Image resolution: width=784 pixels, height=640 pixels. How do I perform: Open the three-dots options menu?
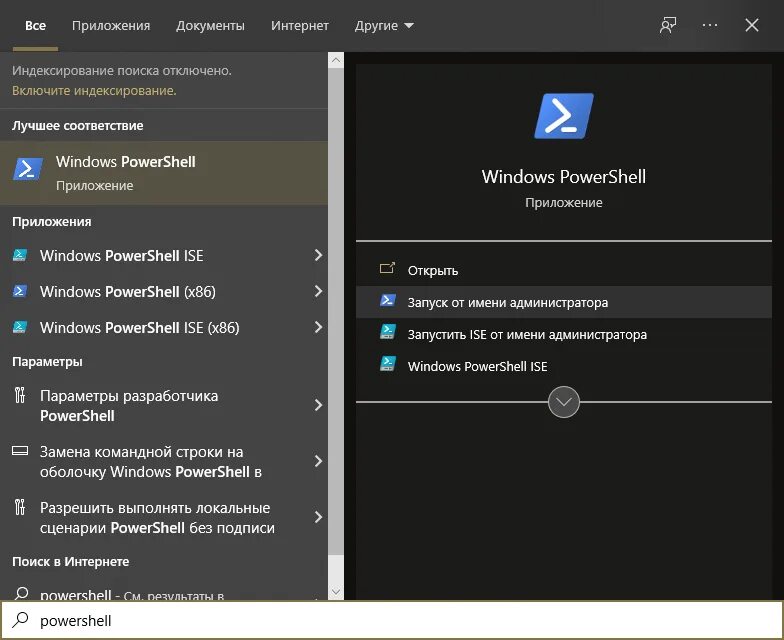(x=710, y=25)
